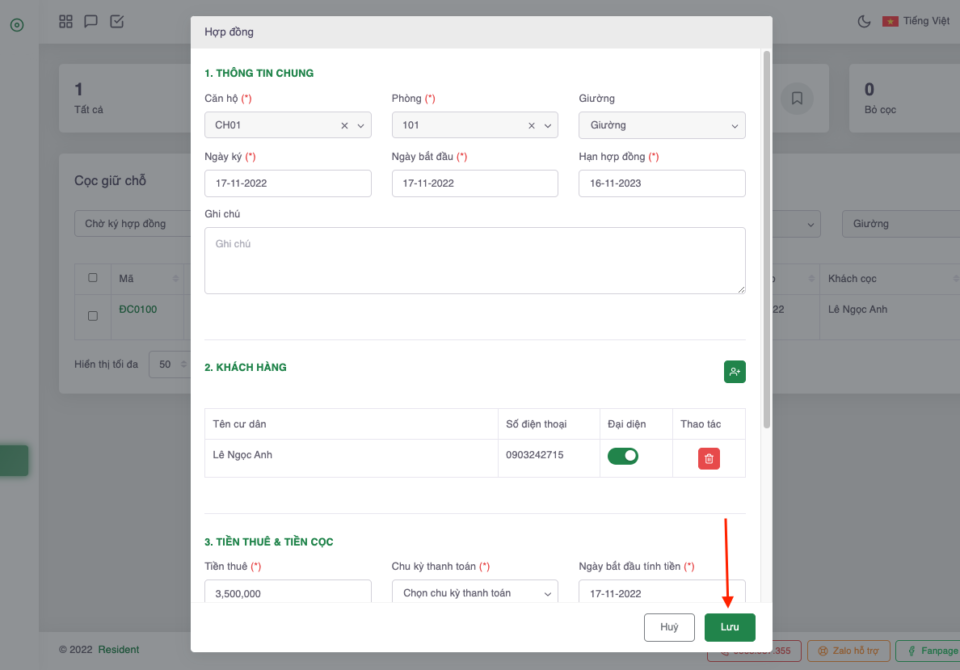
Task: Click the Huỷ cancel button
Action: point(669,627)
